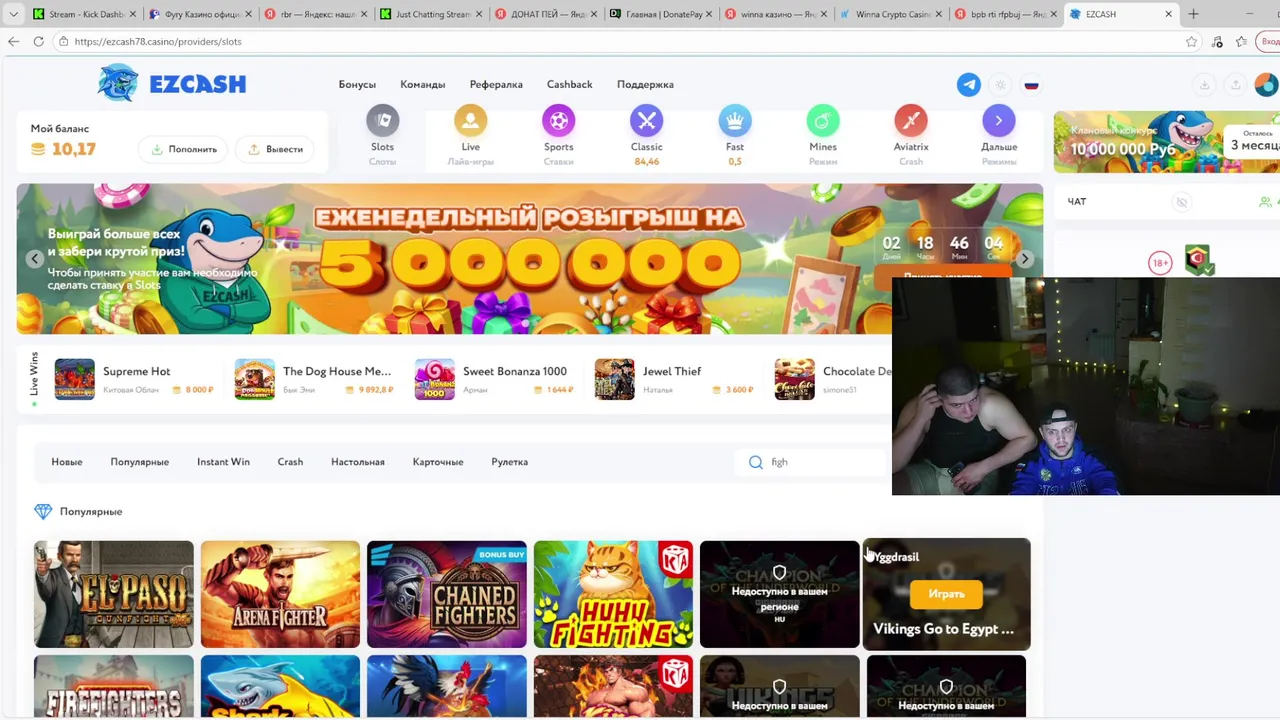Image resolution: width=1280 pixels, height=720 pixels.
Task: Click the Пополнить deposit button
Action: tap(183, 149)
